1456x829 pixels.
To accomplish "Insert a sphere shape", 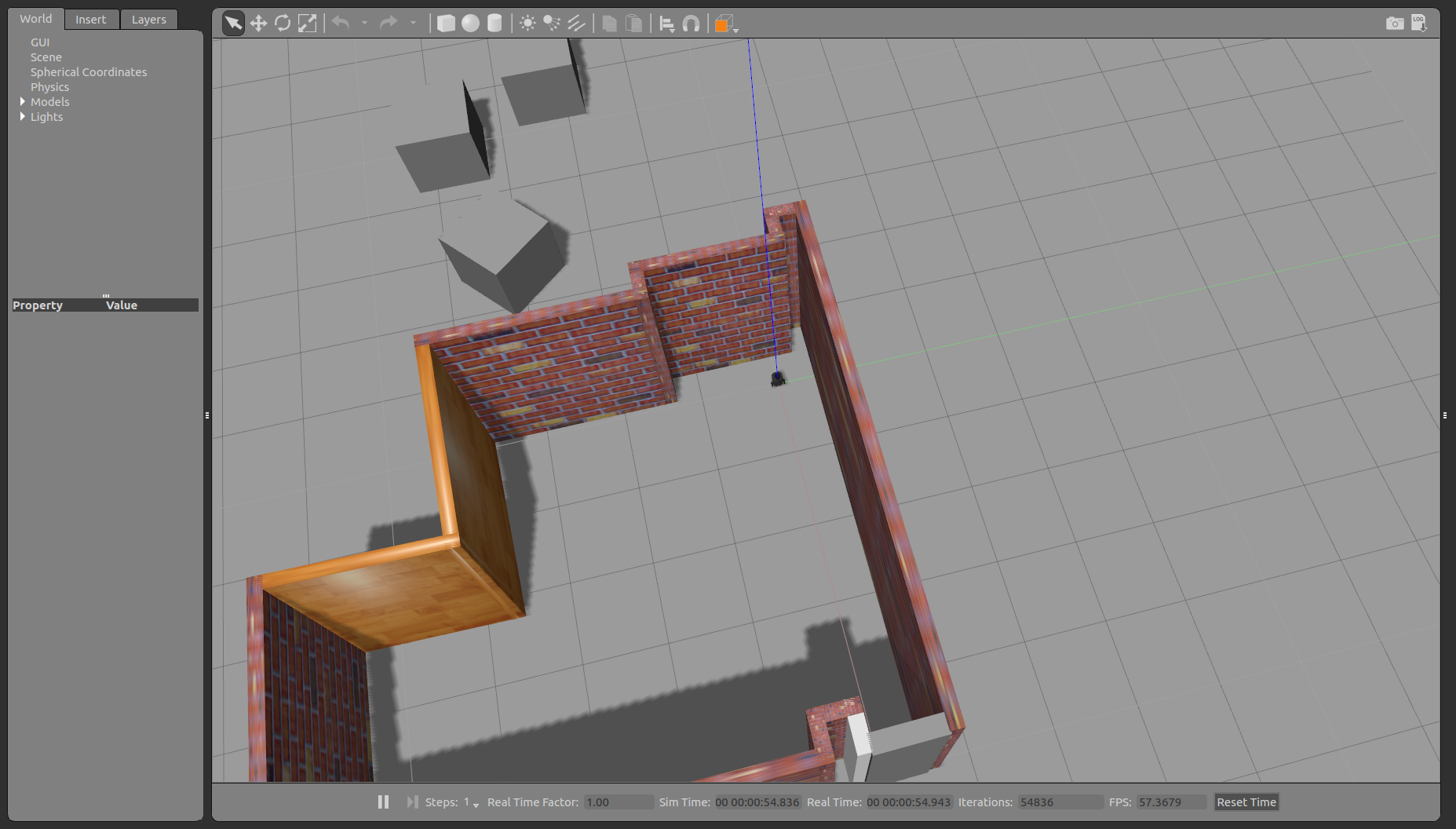I will click(x=470, y=24).
